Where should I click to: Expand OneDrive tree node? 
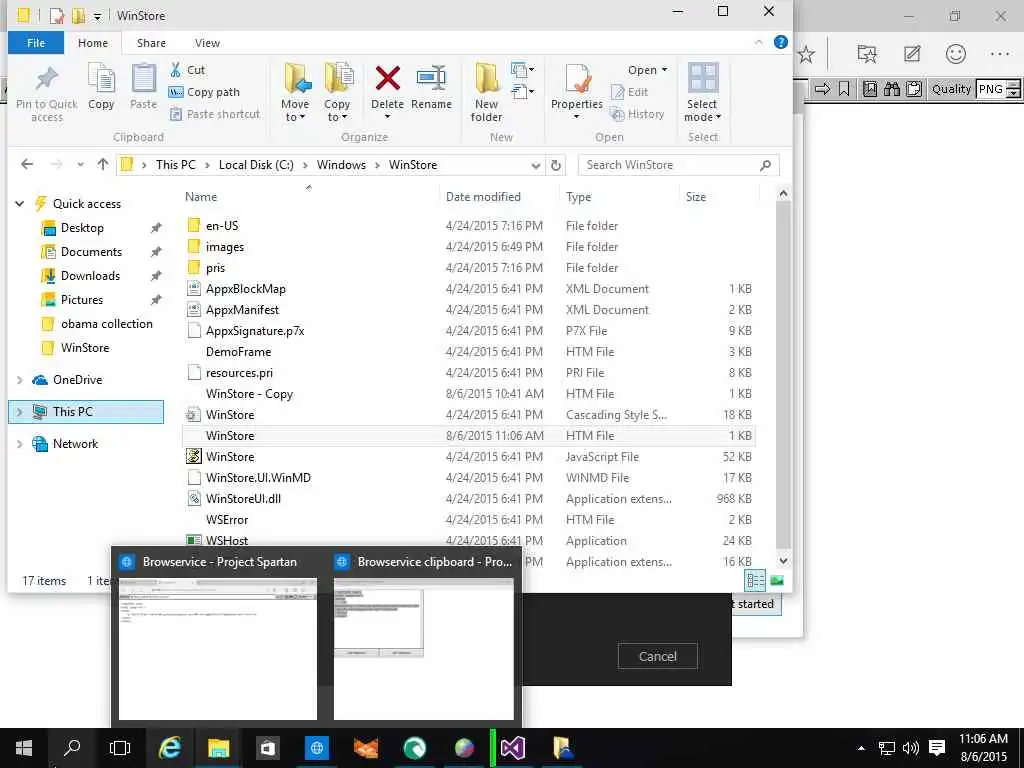[x=20, y=380]
